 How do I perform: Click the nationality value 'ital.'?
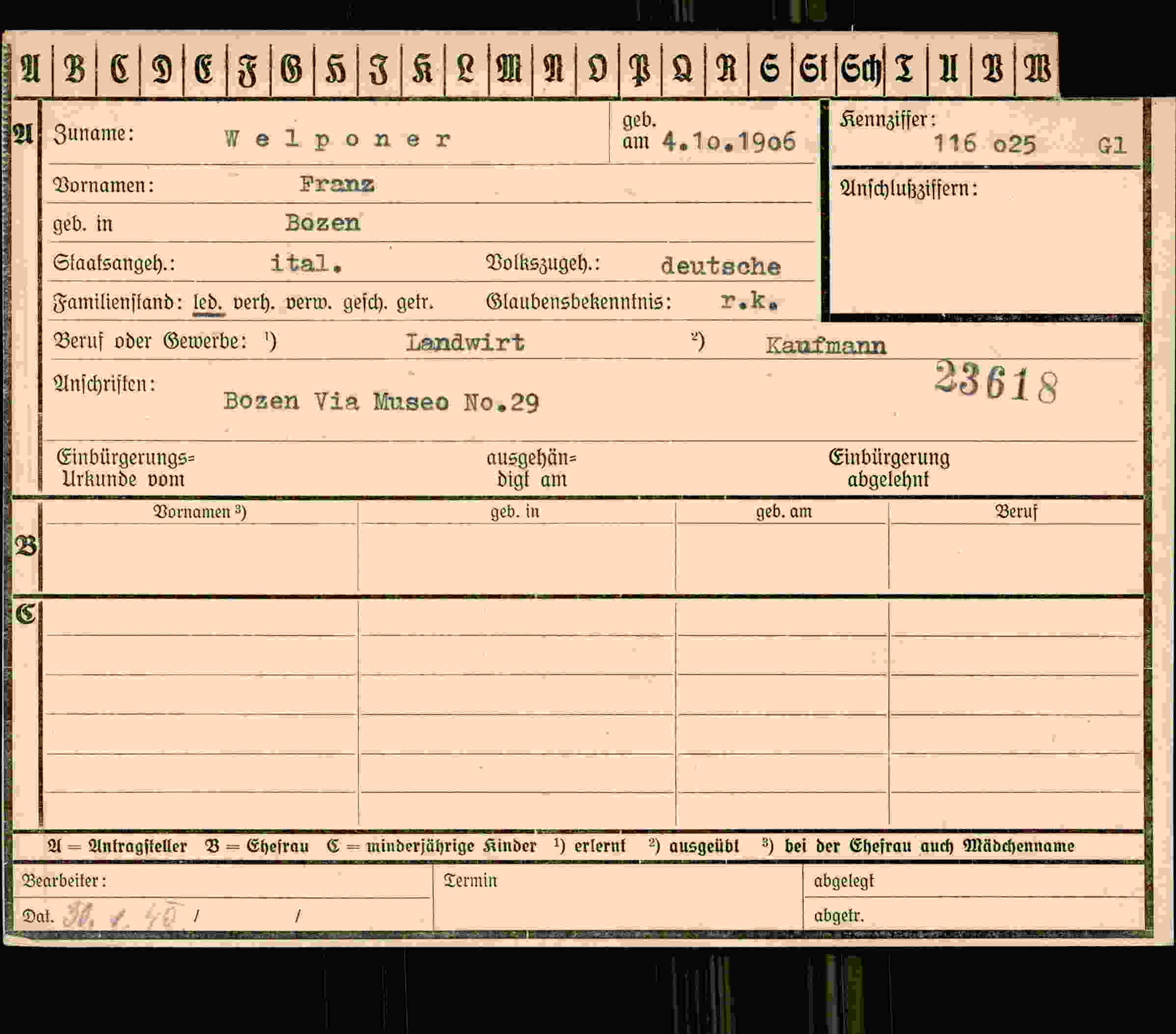coord(307,263)
